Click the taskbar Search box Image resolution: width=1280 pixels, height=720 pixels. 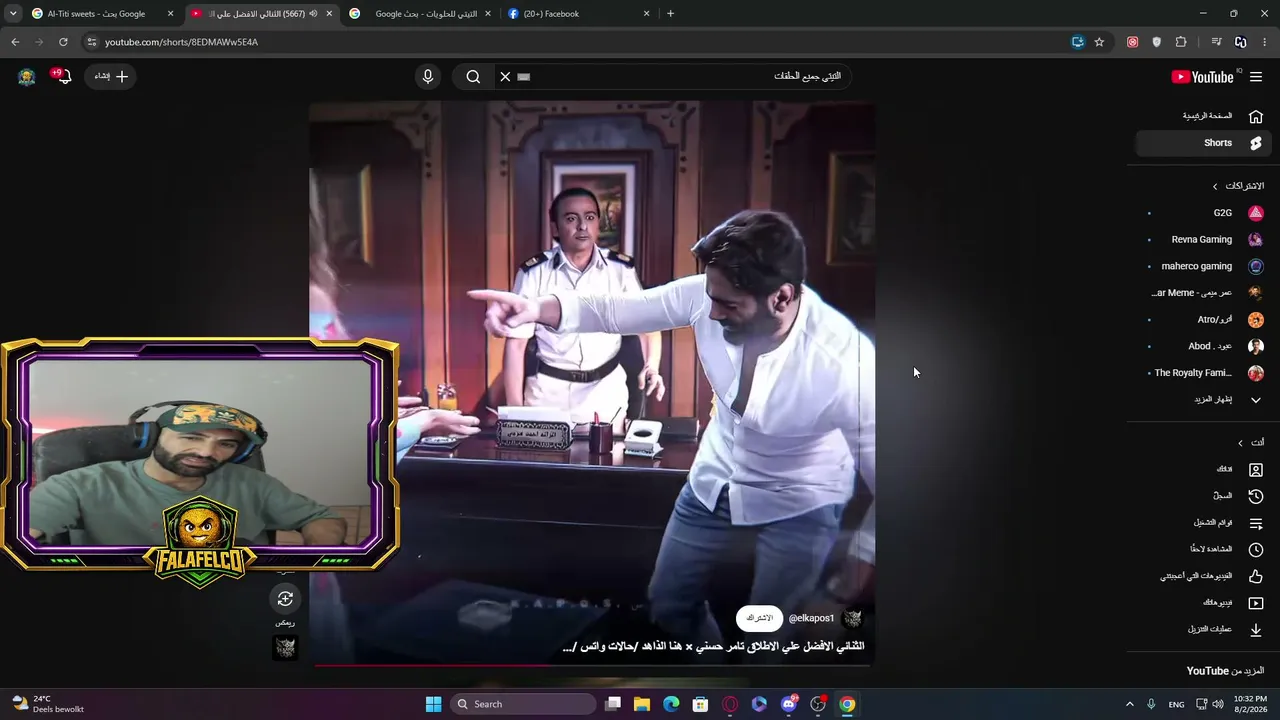click(x=522, y=704)
